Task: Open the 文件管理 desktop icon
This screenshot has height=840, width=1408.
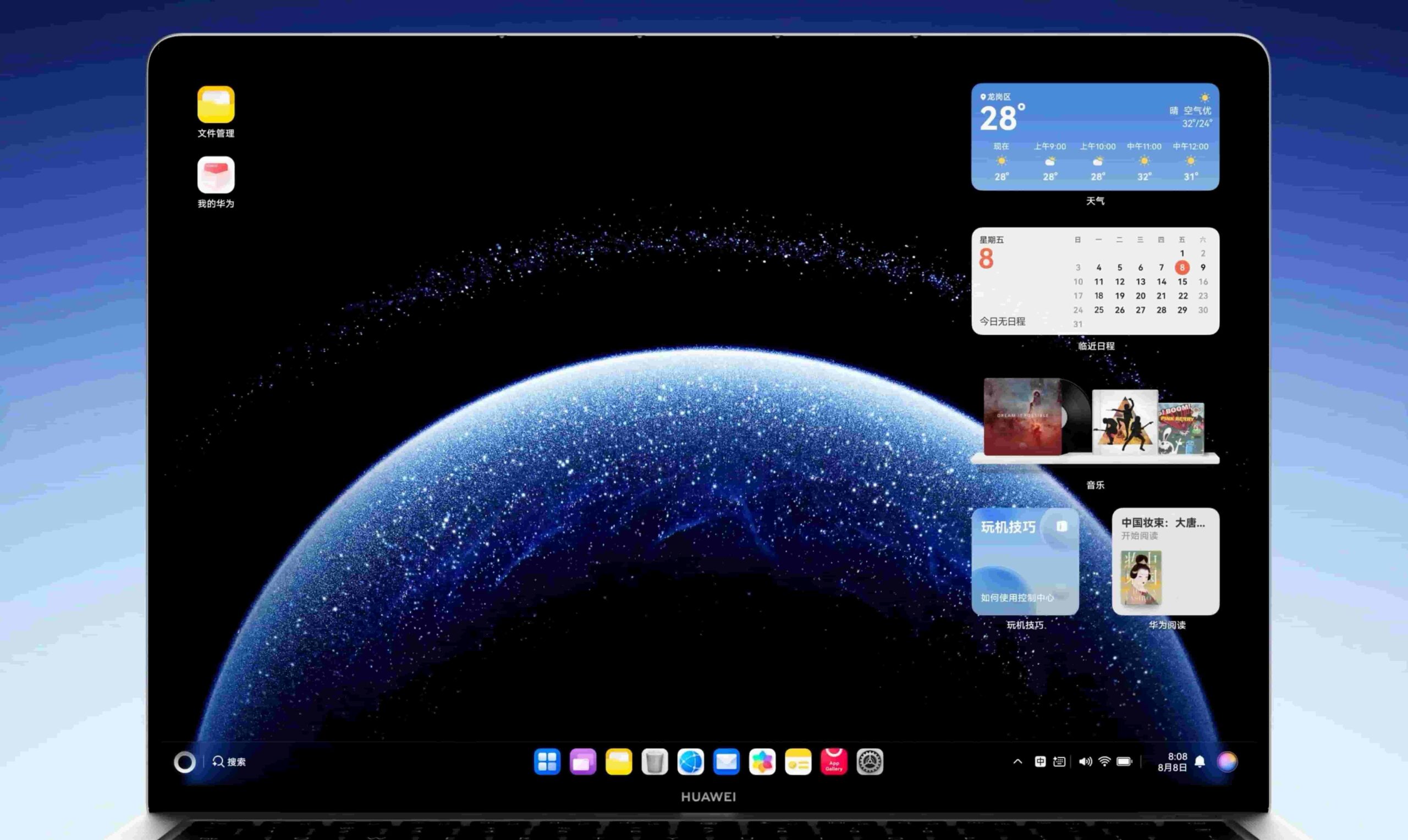Action: coord(216,104)
